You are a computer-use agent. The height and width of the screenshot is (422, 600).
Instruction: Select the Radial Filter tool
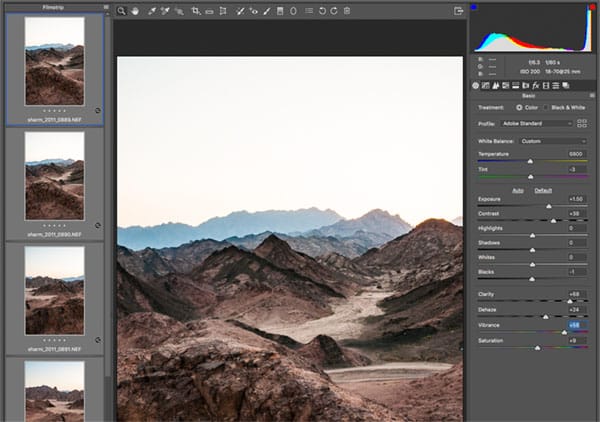pos(293,11)
